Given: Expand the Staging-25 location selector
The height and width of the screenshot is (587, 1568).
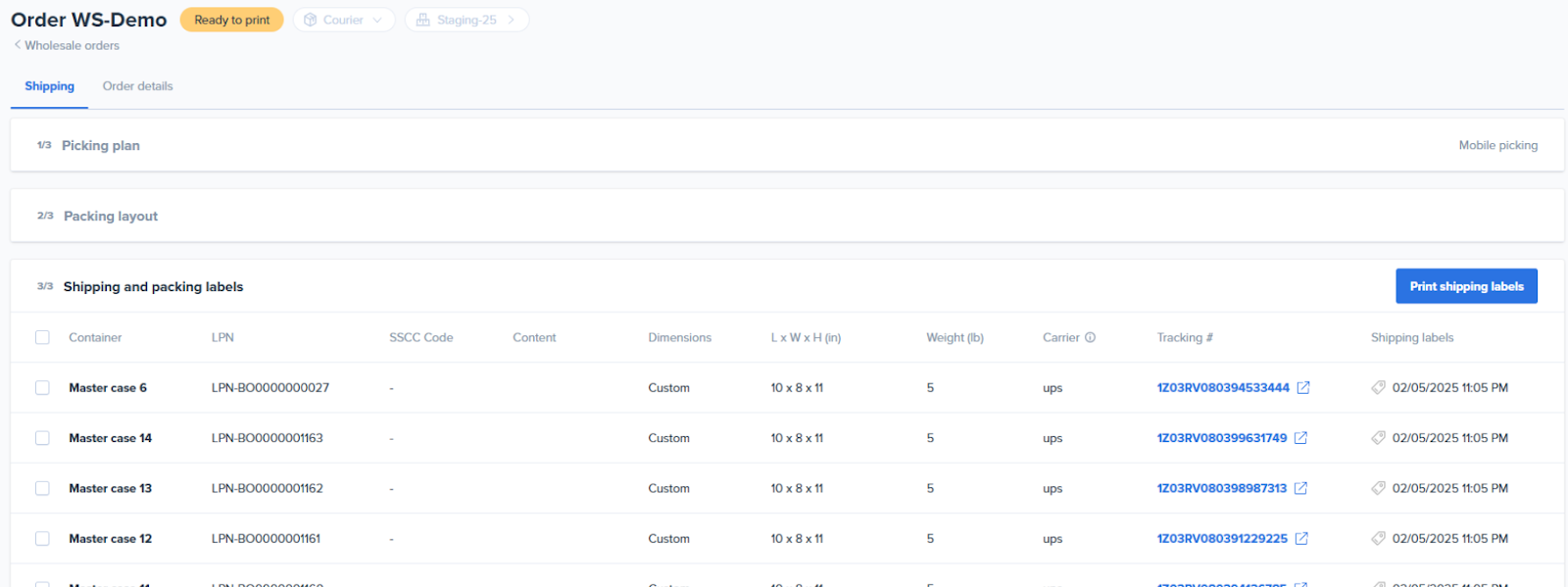Looking at the screenshot, I should (x=466, y=20).
